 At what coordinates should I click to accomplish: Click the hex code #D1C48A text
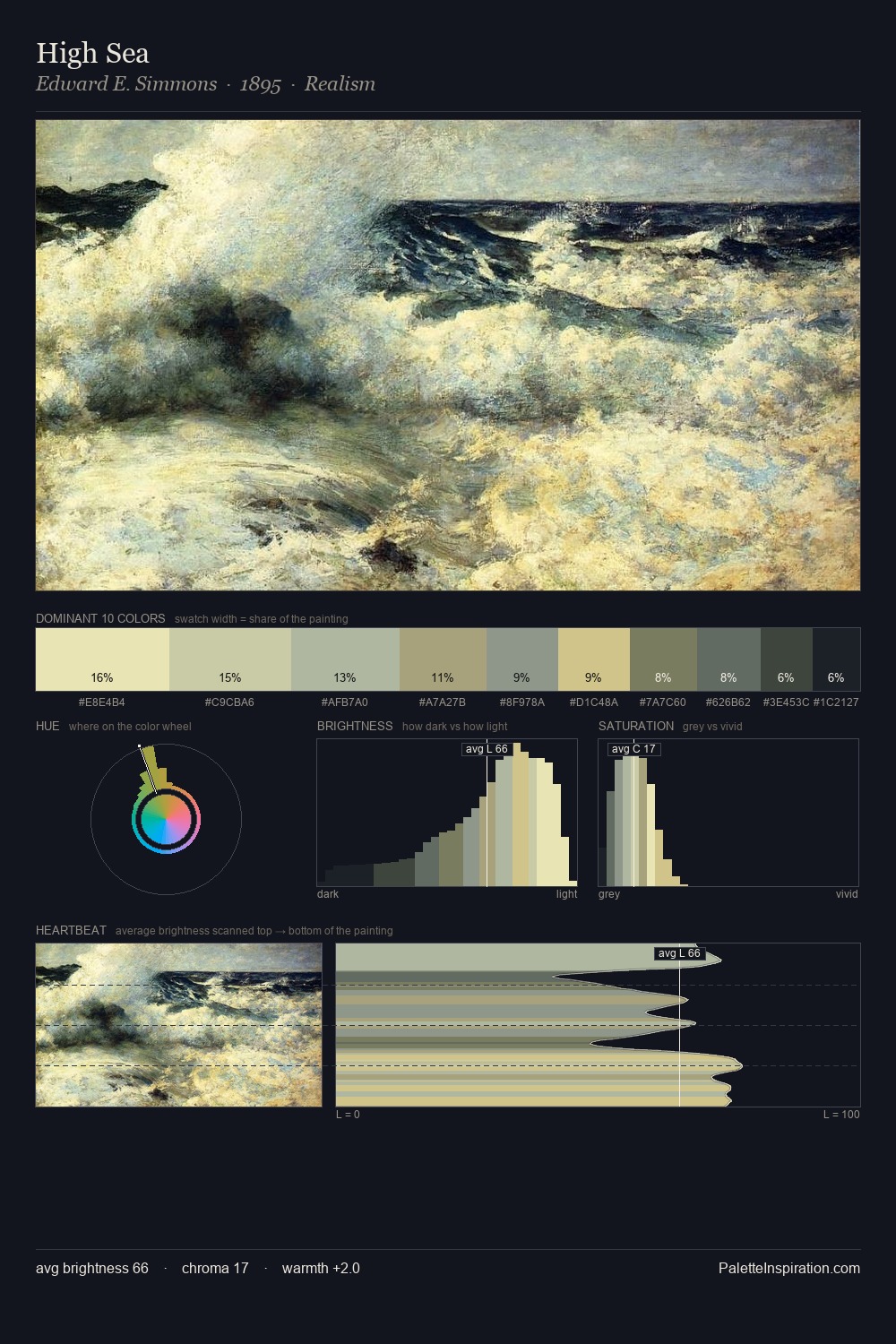tap(594, 702)
